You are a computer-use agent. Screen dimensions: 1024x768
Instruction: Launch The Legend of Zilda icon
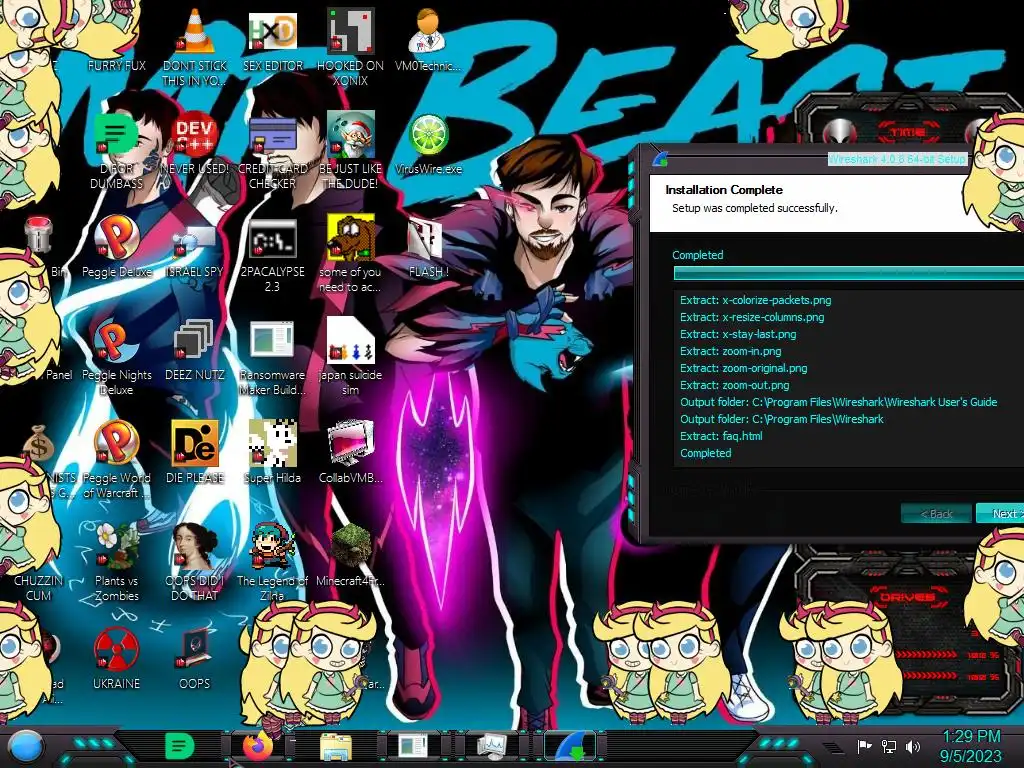272,546
